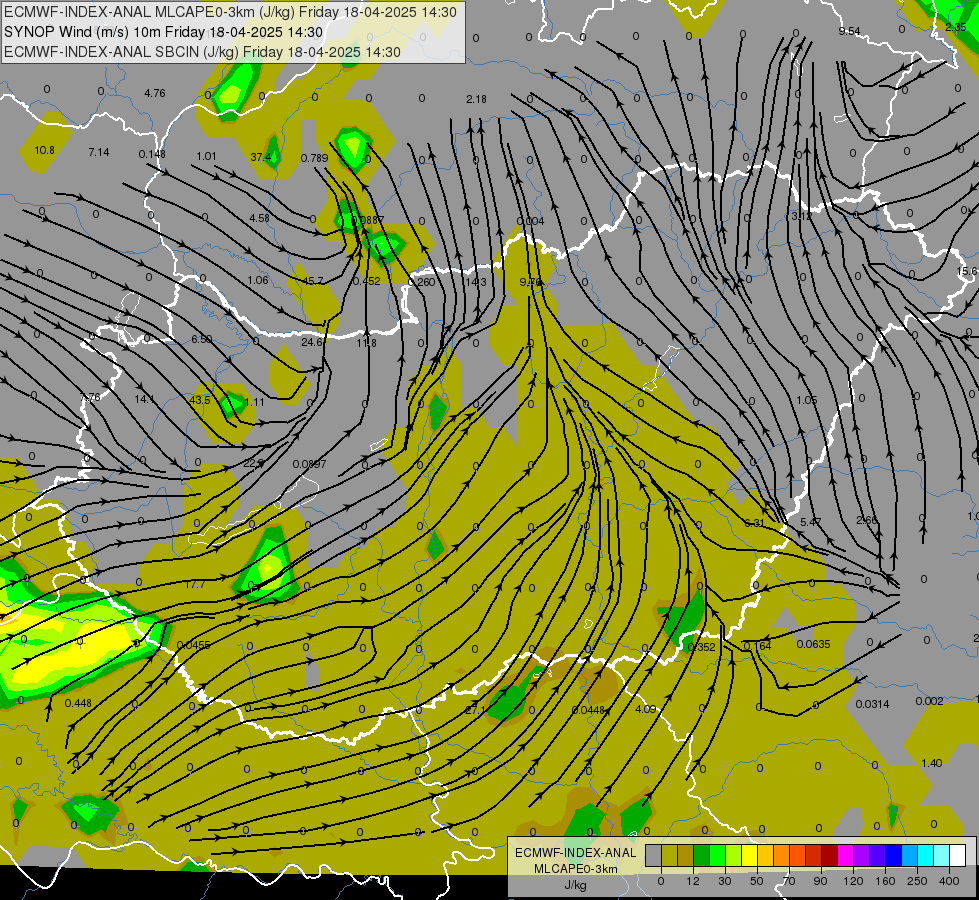
Task: Click the map value '9.54'
Action: (x=849, y=31)
